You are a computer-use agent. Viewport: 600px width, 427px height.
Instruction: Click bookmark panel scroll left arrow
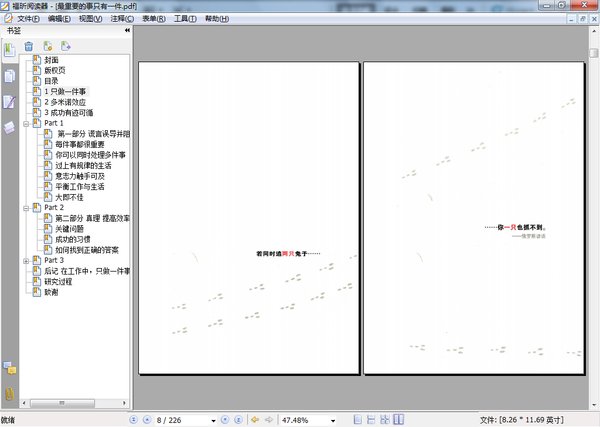pyautogui.click(x=24, y=403)
